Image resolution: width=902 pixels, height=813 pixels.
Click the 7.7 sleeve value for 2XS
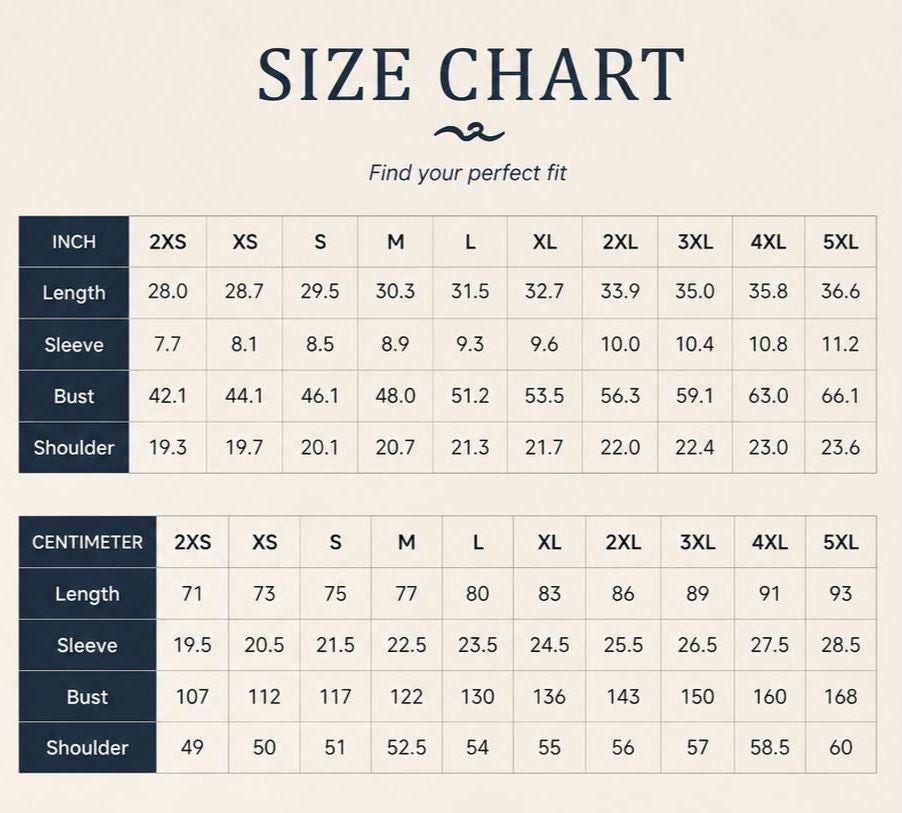coord(167,344)
